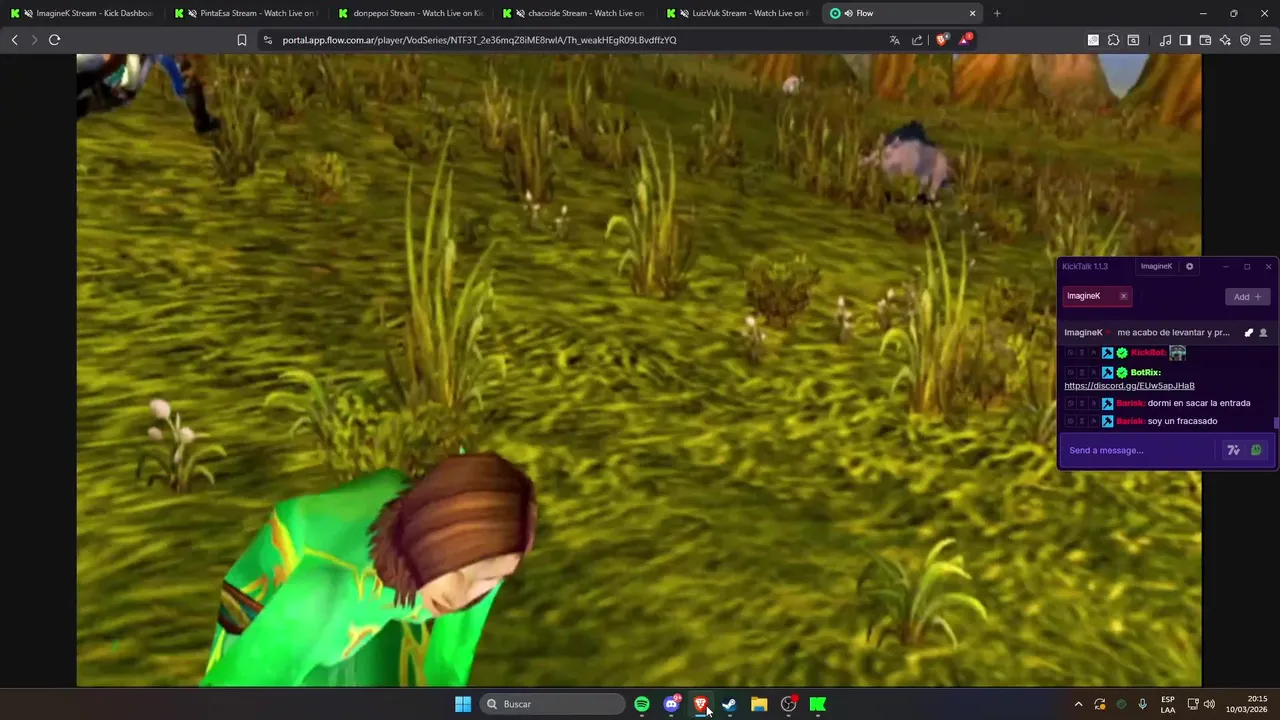Screen dimensions: 1280x720
Task: Open the browser hamburger menu
Action: tap(1265, 40)
